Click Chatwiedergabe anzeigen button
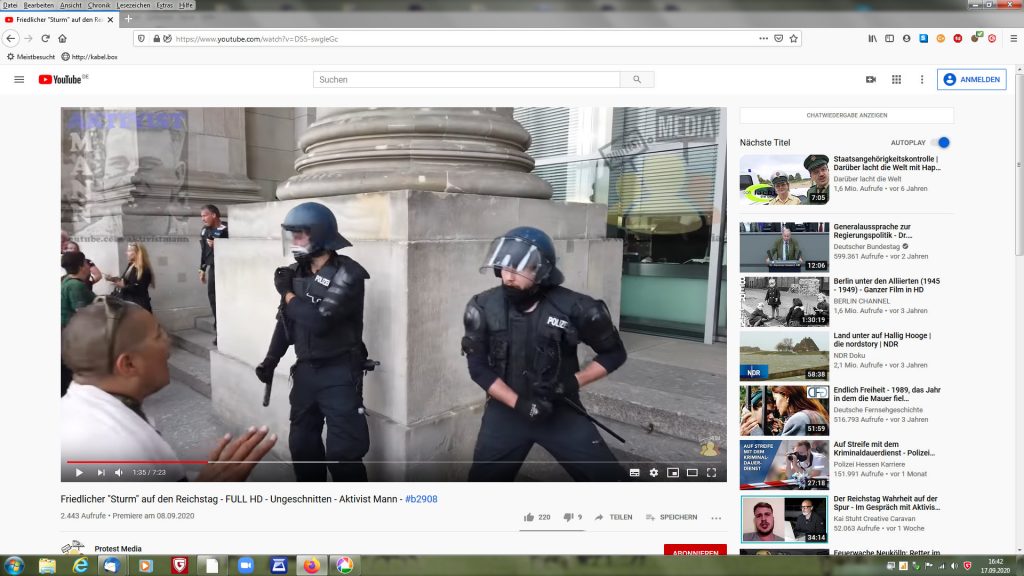1024x576 pixels. (846, 115)
